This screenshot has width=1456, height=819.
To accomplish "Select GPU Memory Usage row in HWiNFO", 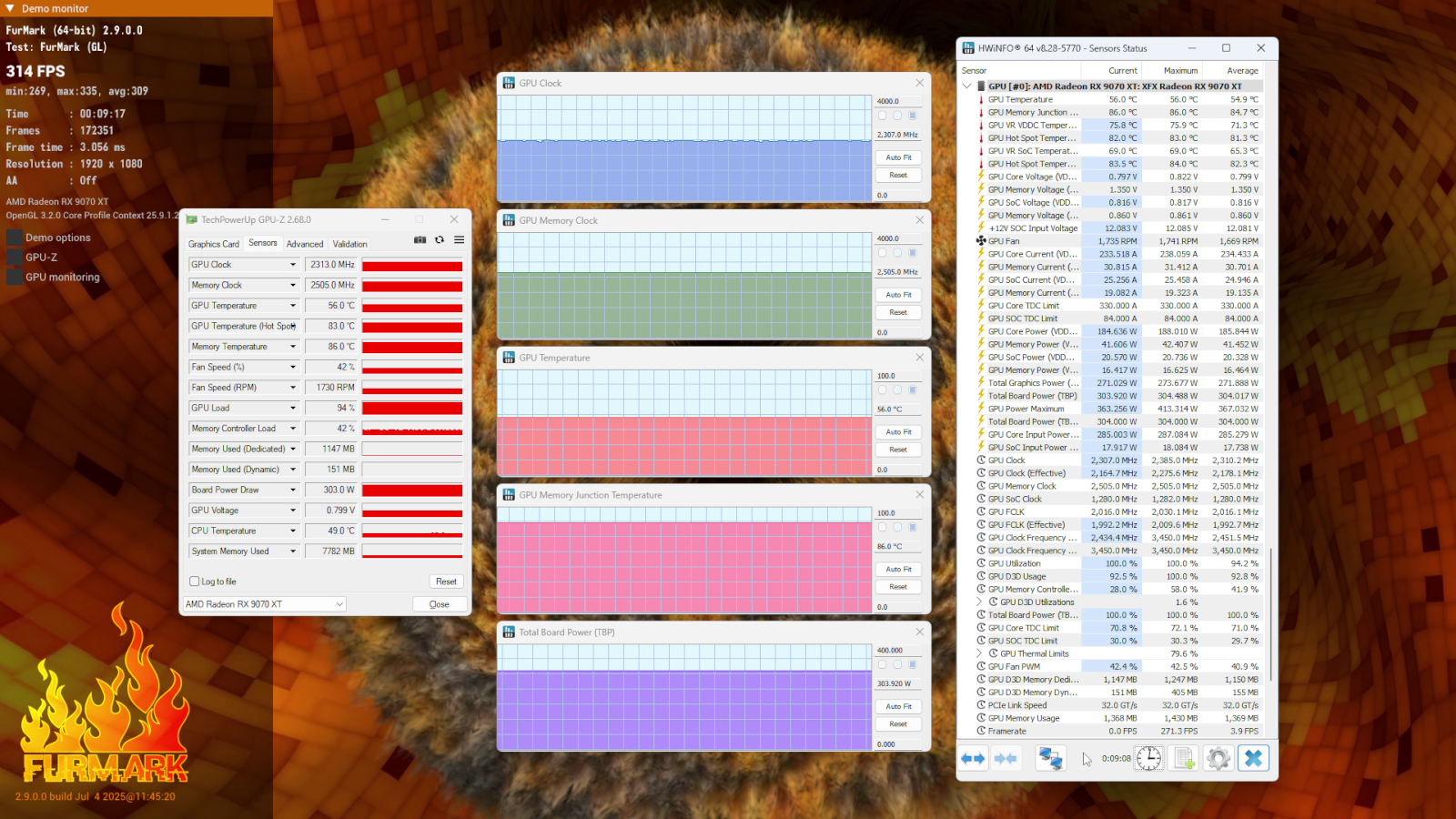I will coord(1117,718).
